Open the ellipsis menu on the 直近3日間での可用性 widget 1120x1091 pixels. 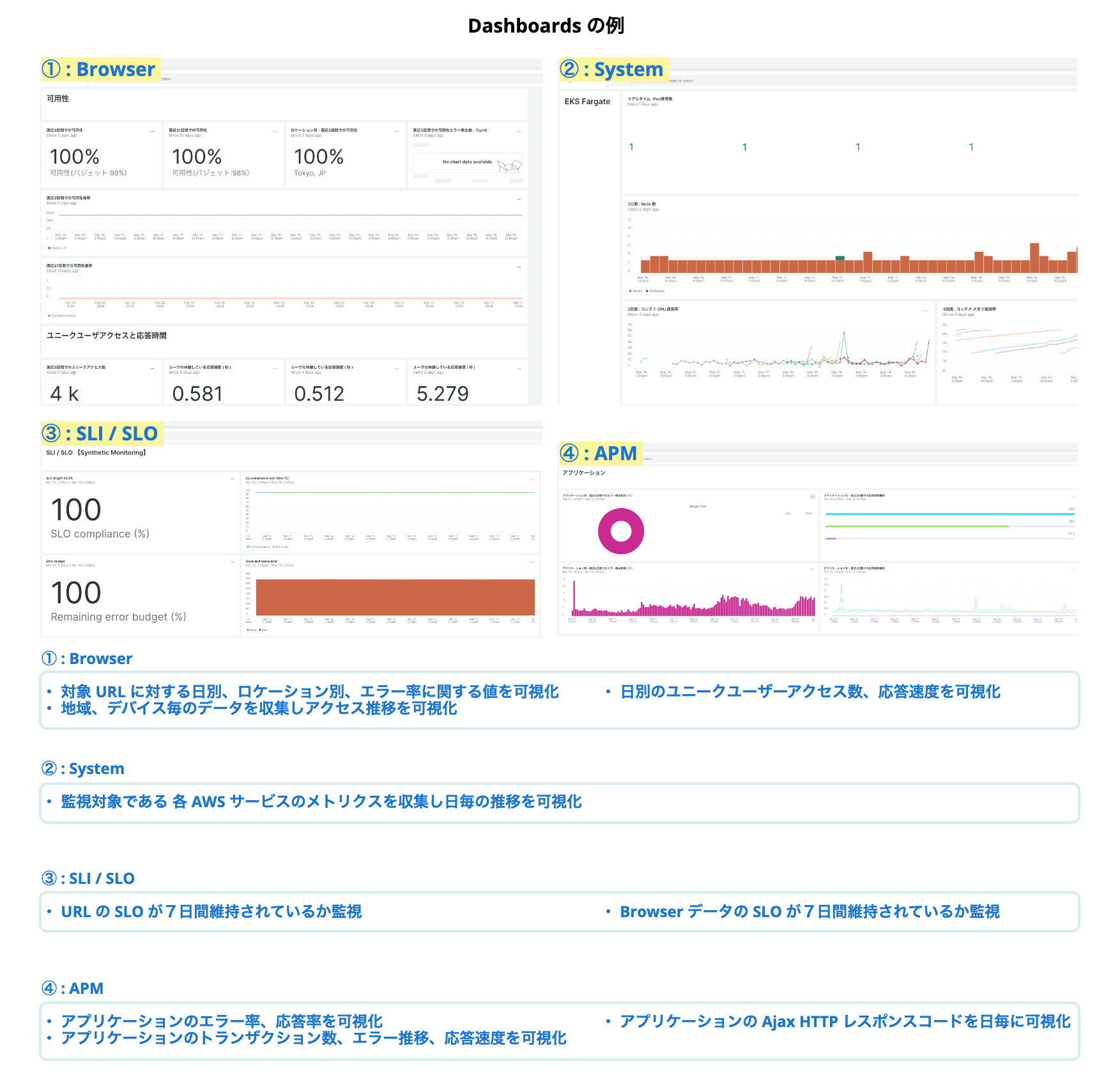[153, 131]
